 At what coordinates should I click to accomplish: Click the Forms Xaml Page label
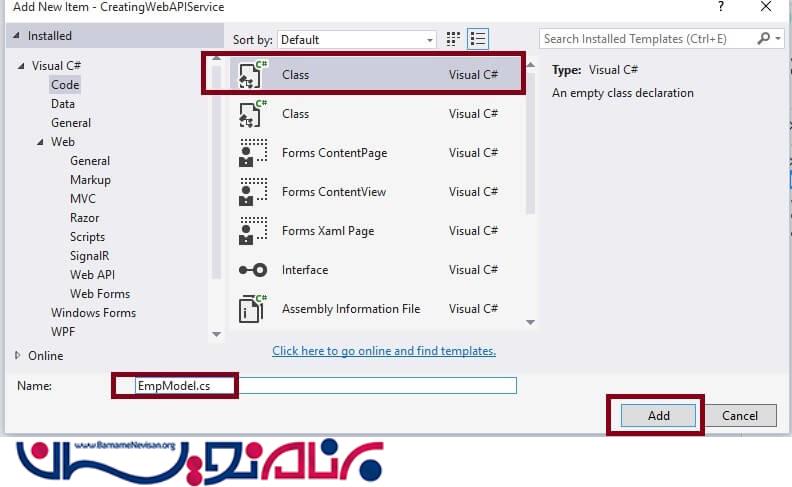pyautogui.click(x=328, y=231)
